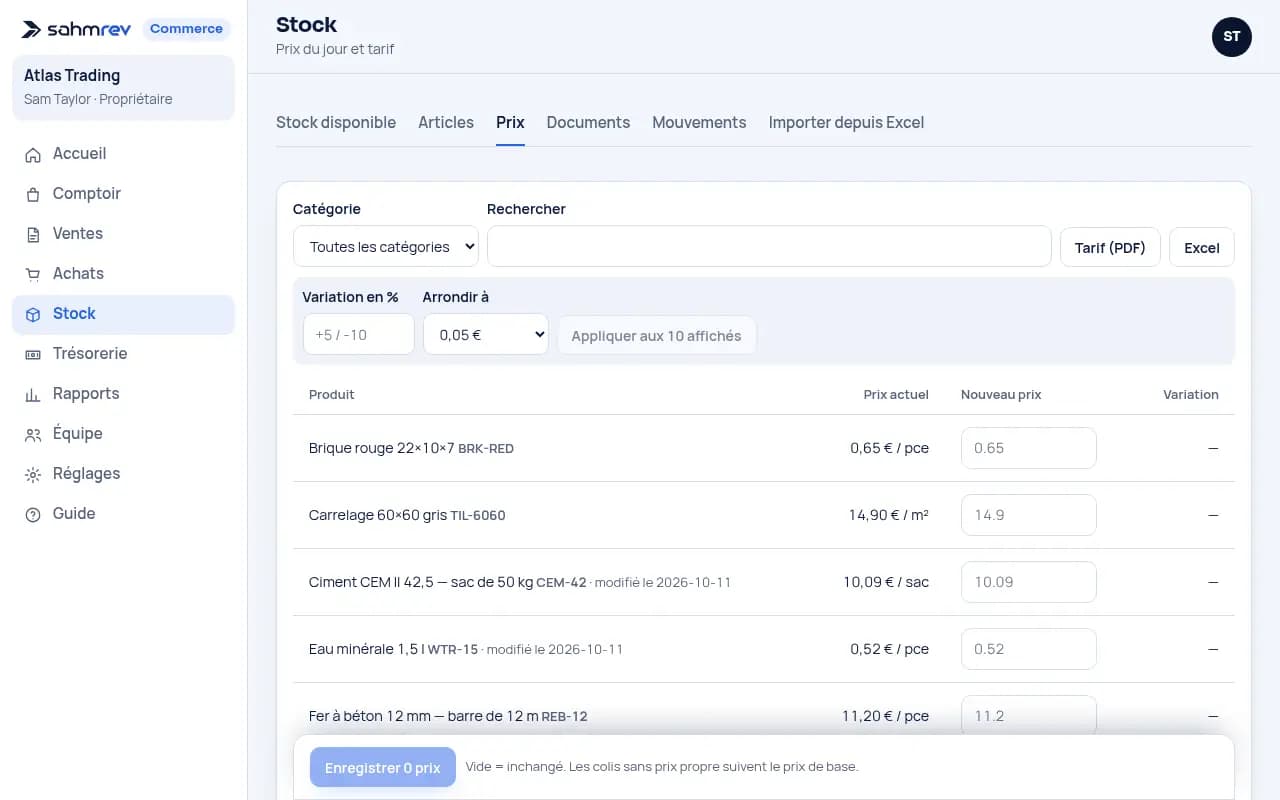Download the Tarif (PDF)
The height and width of the screenshot is (800, 1280).
coord(1110,247)
